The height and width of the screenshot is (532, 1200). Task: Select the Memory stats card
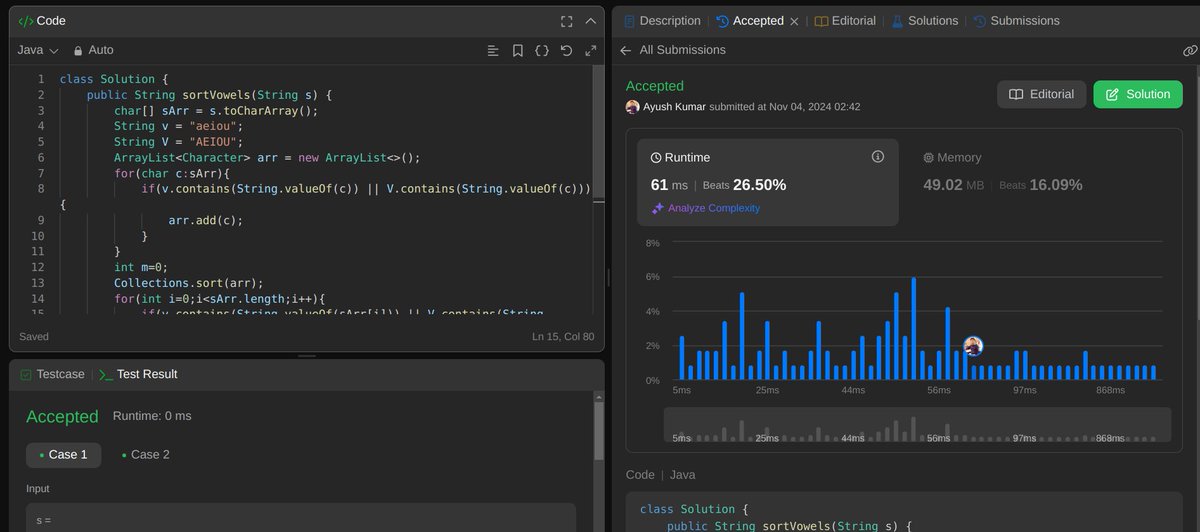pos(1040,182)
